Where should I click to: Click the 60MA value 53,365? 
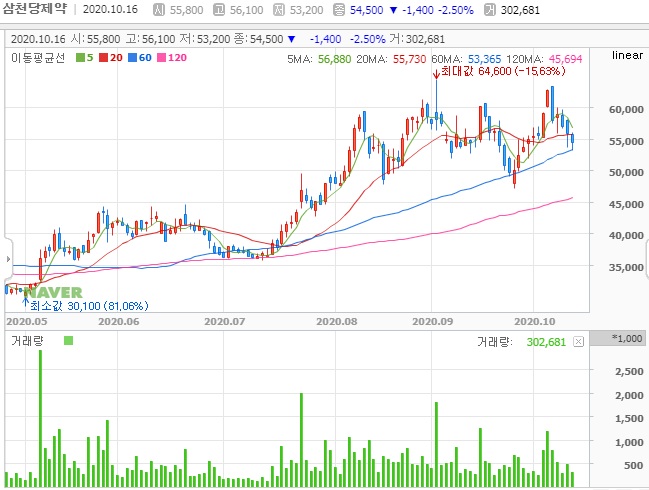(x=484, y=59)
